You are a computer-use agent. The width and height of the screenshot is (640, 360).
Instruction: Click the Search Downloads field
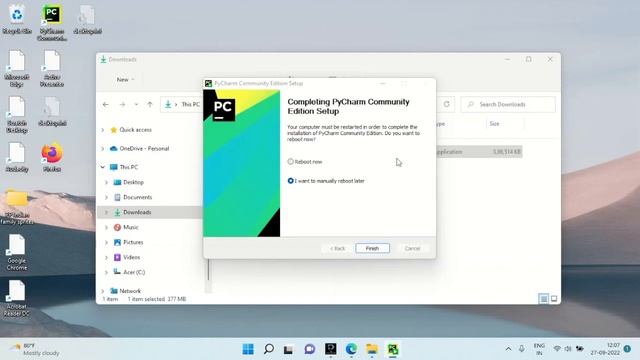[x=508, y=104]
